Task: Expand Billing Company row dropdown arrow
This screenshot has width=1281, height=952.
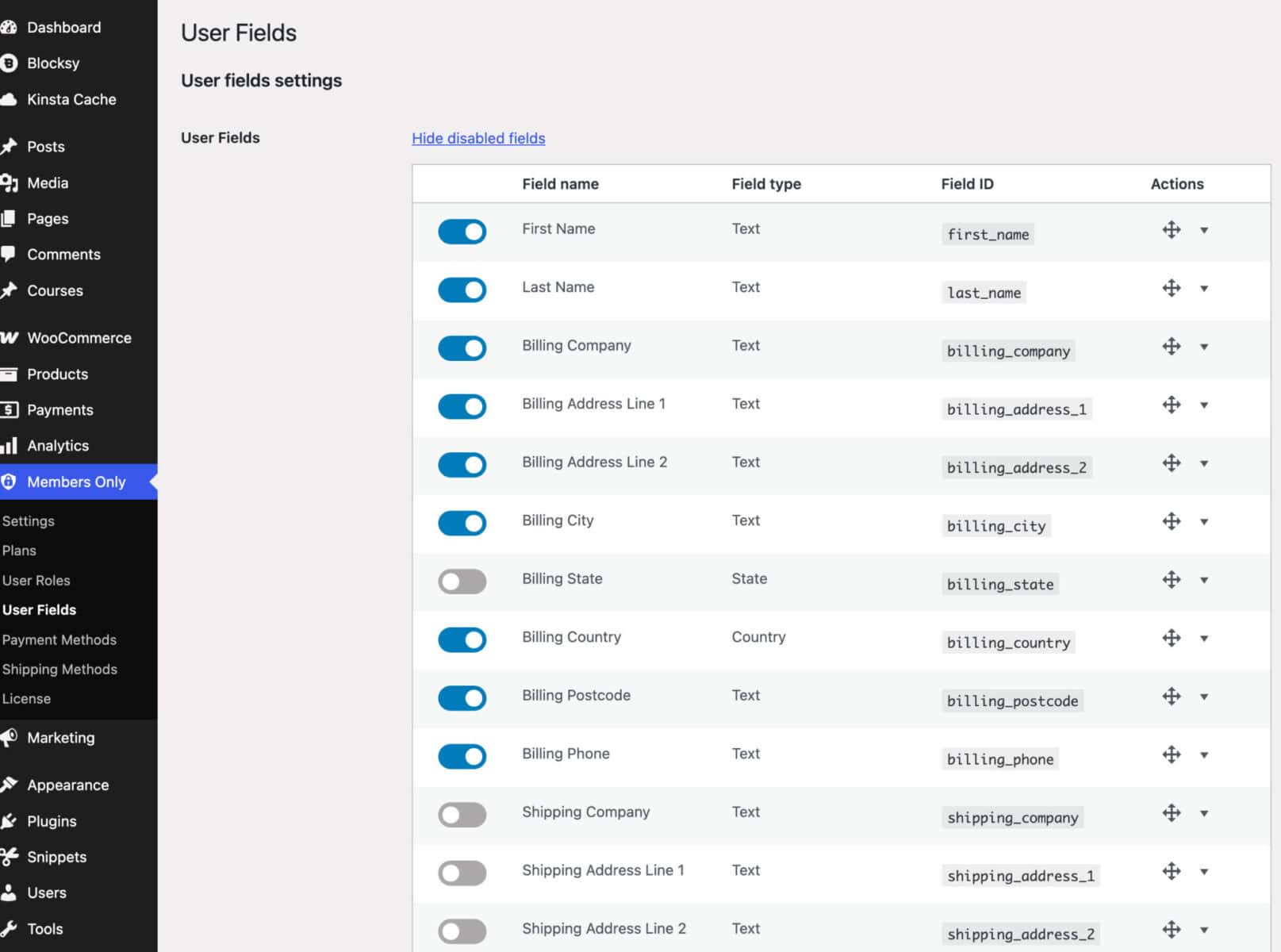Action: click(x=1203, y=347)
